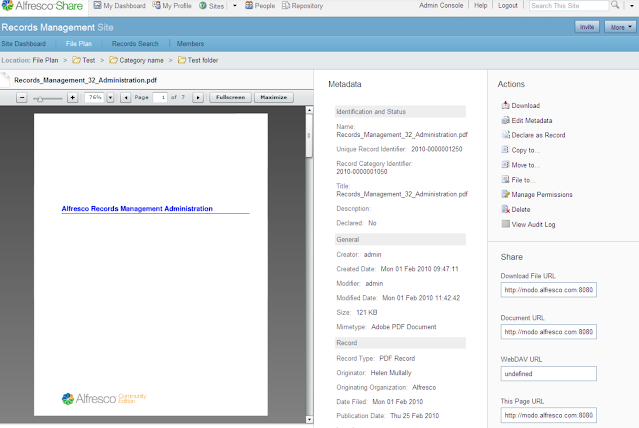Click the My Dashboard icon
This screenshot has height=428, width=639.
[97, 5]
